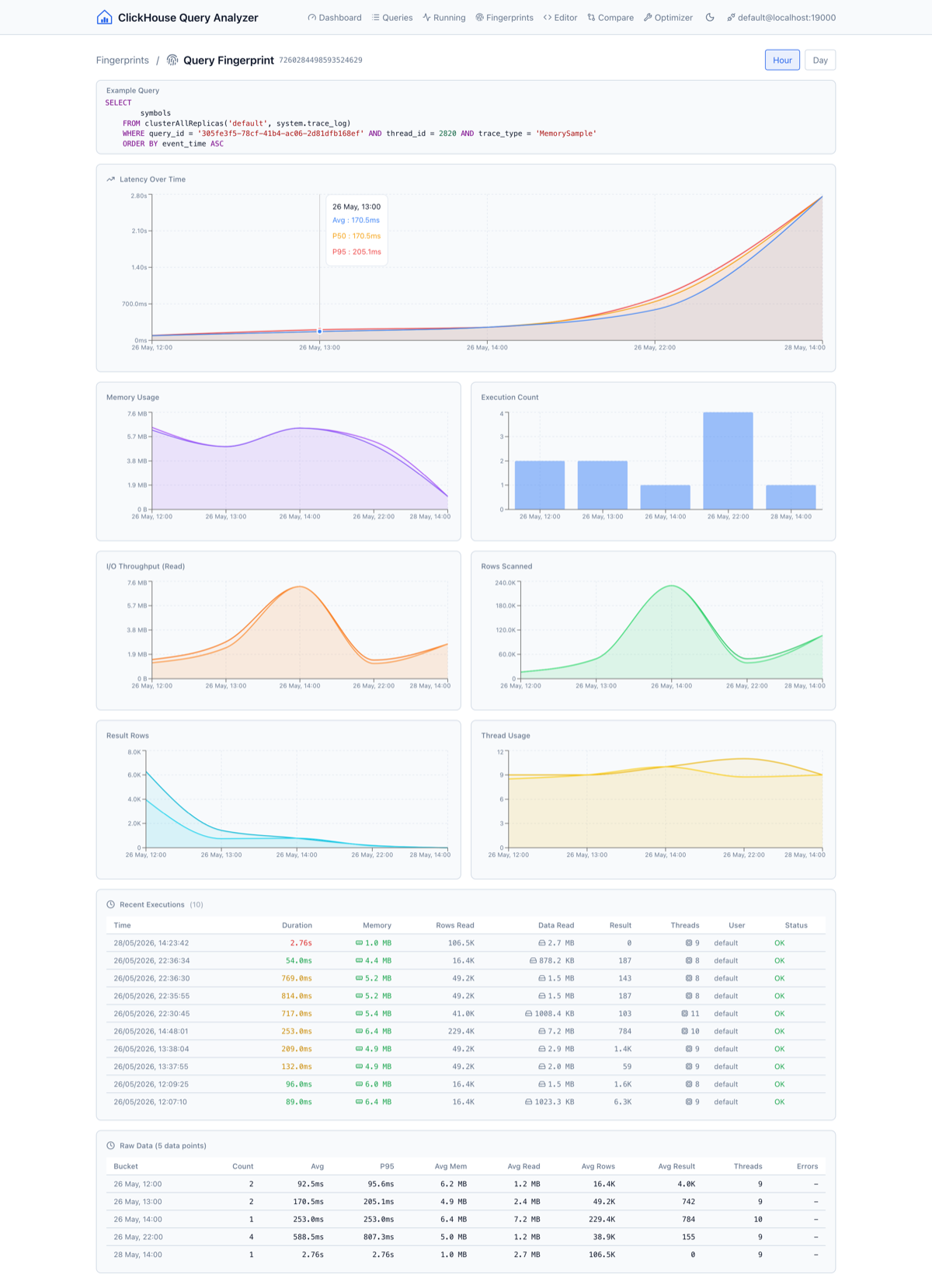This screenshot has width=932, height=1288.
Task: Switch to Day granularity
Action: [820, 60]
